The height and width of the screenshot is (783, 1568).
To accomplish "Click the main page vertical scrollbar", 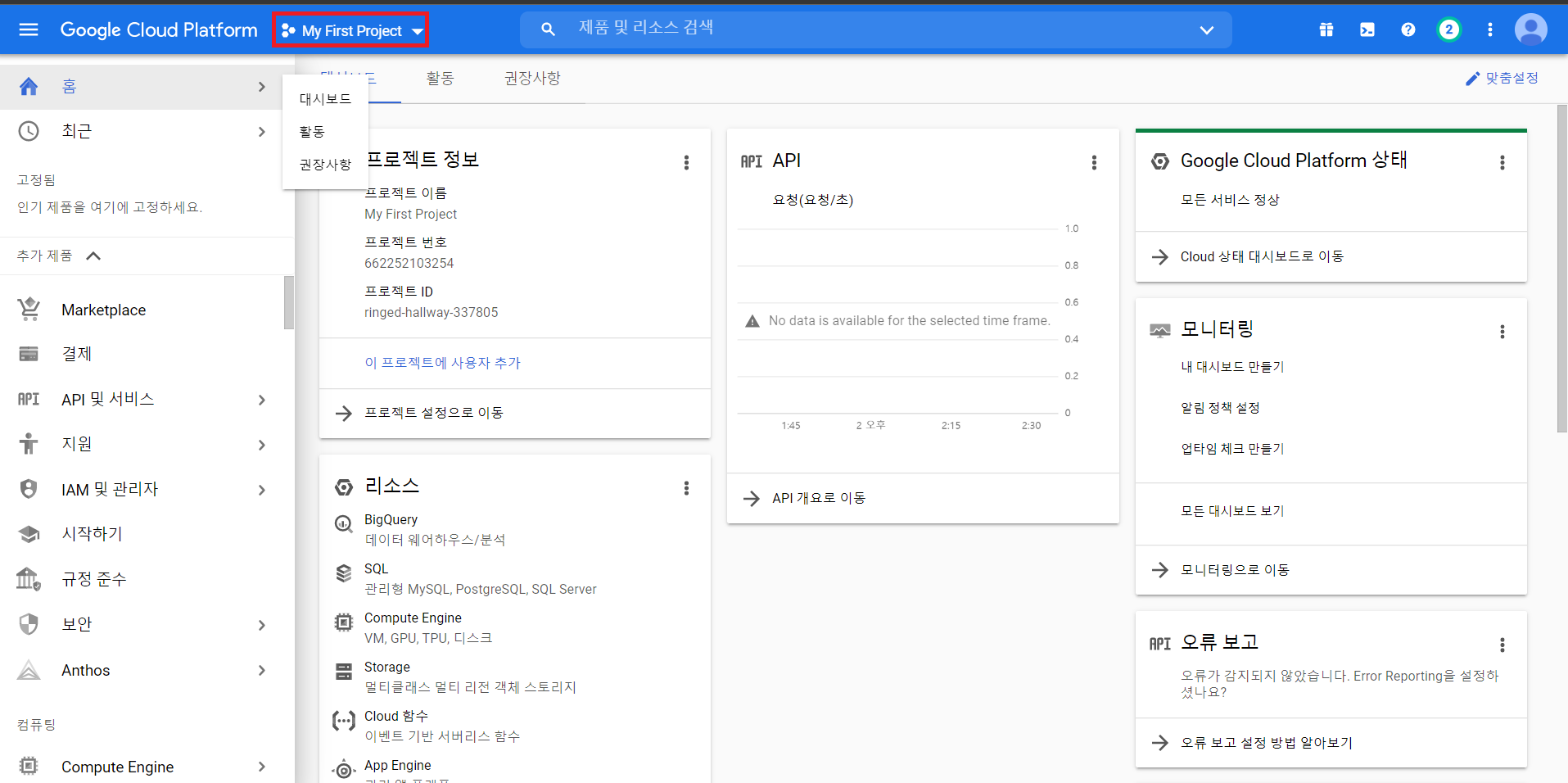I will tap(1561, 269).
